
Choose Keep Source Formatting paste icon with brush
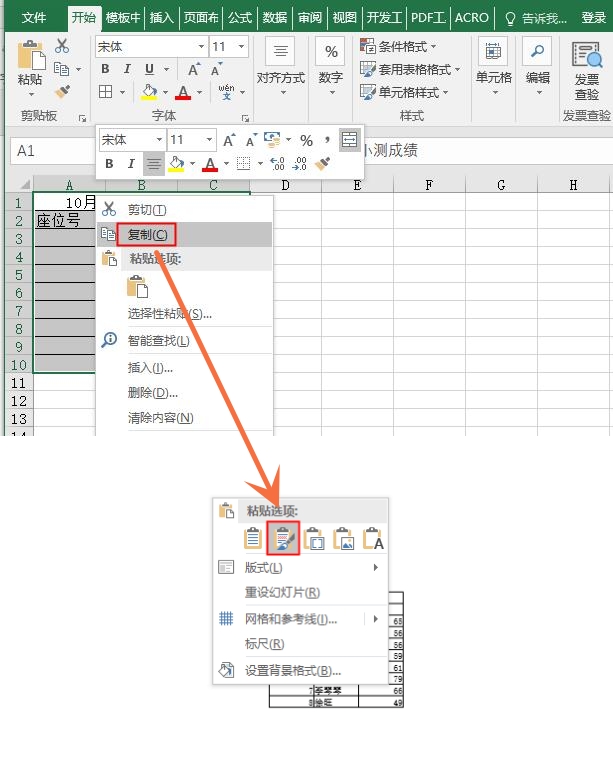click(x=283, y=538)
